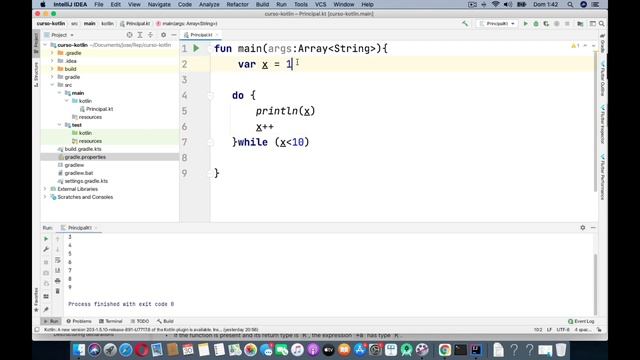The image size is (640, 360).
Task: Open the PrincipalKt run configuration dropdown
Action: tap(497, 24)
